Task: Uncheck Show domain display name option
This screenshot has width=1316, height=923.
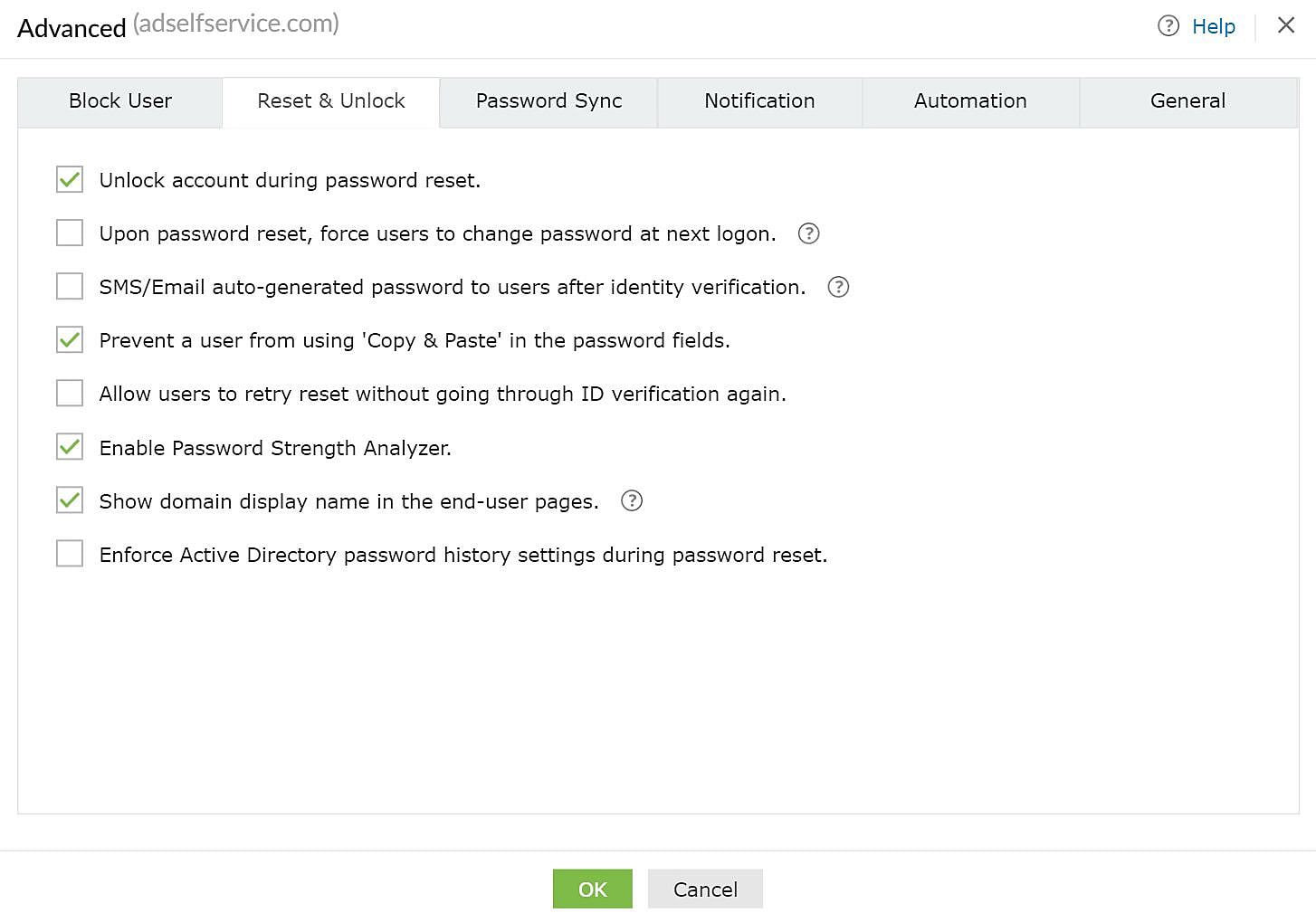Action: [x=70, y=500]
